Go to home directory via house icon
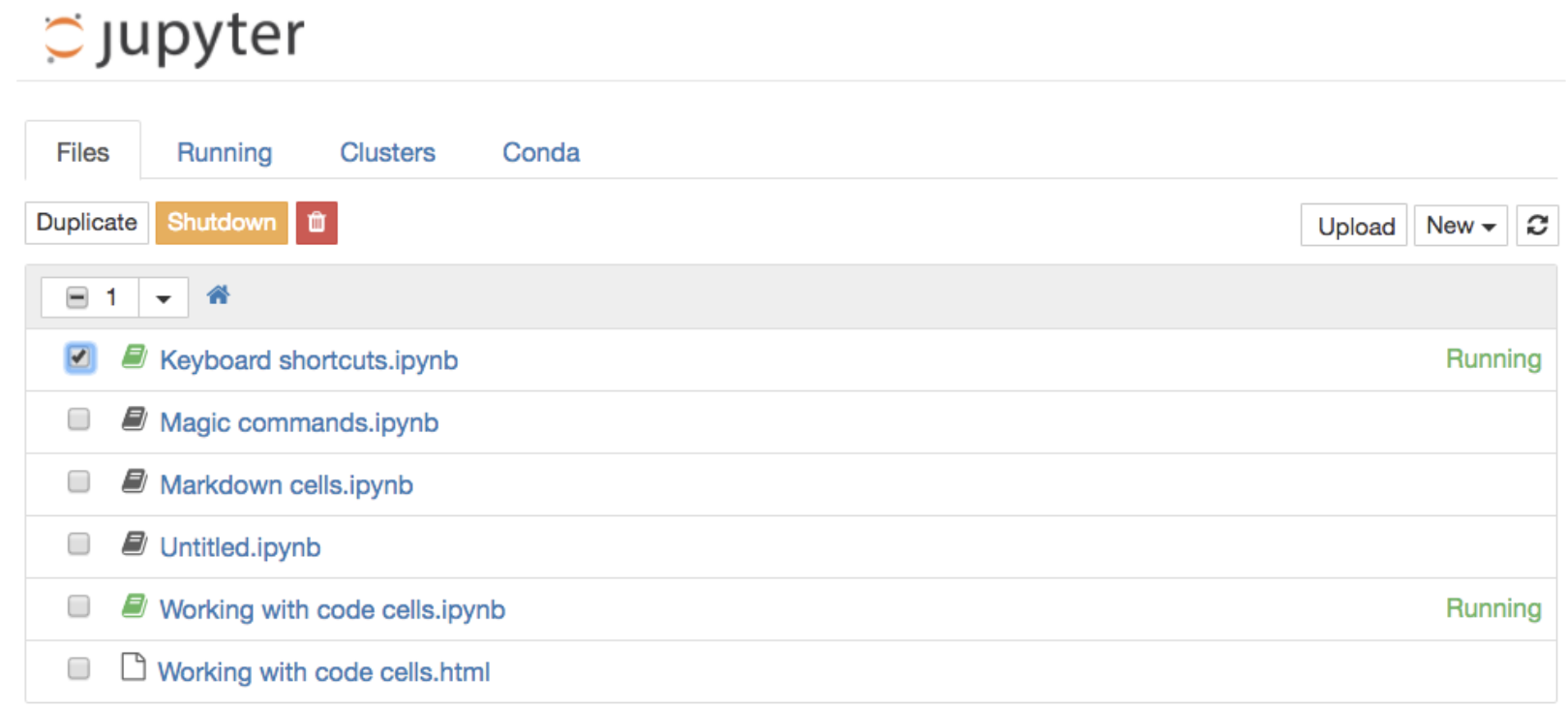 tap(218, 295)
